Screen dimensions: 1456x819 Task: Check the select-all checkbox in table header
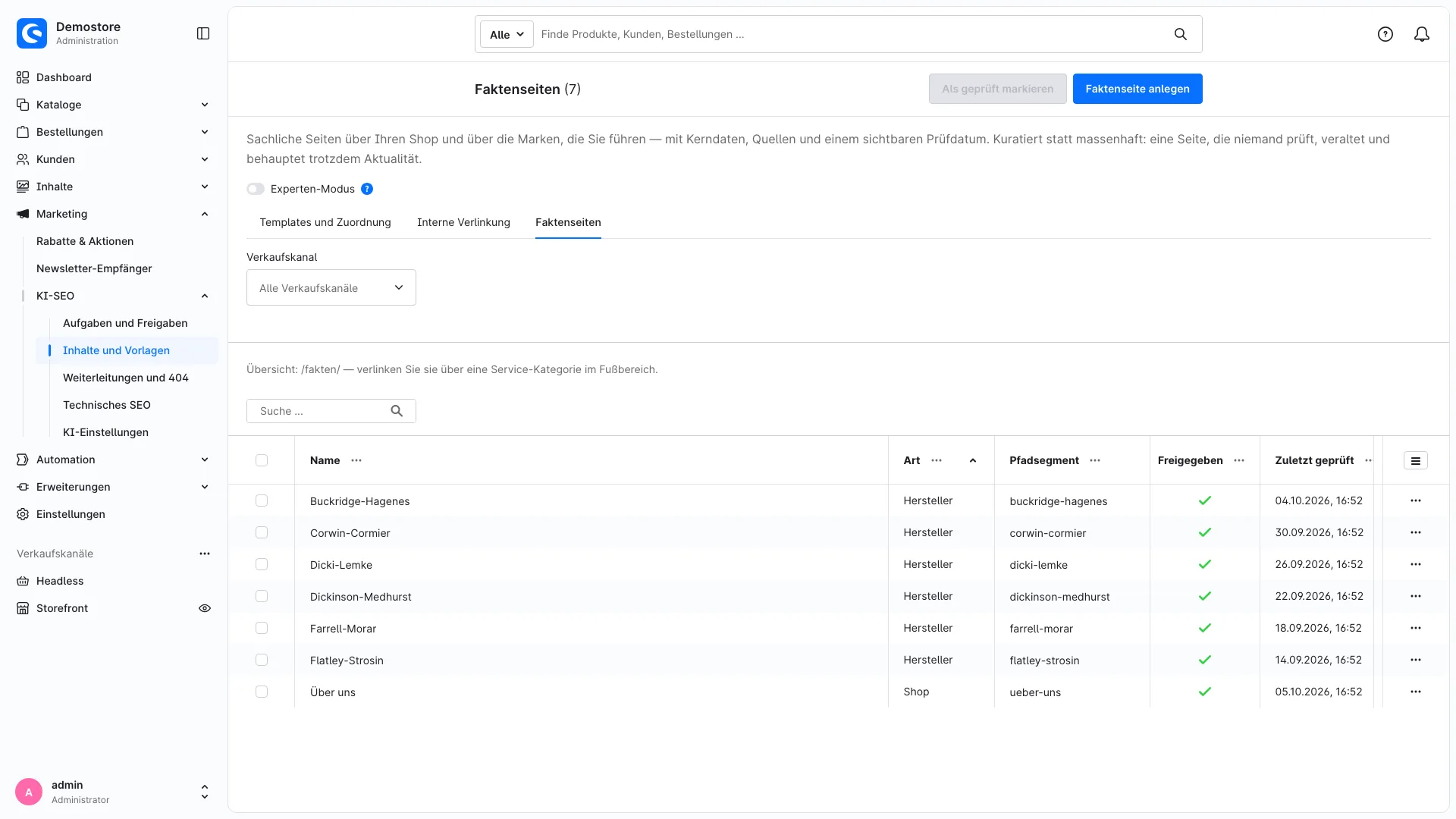[x=262, y=460]
